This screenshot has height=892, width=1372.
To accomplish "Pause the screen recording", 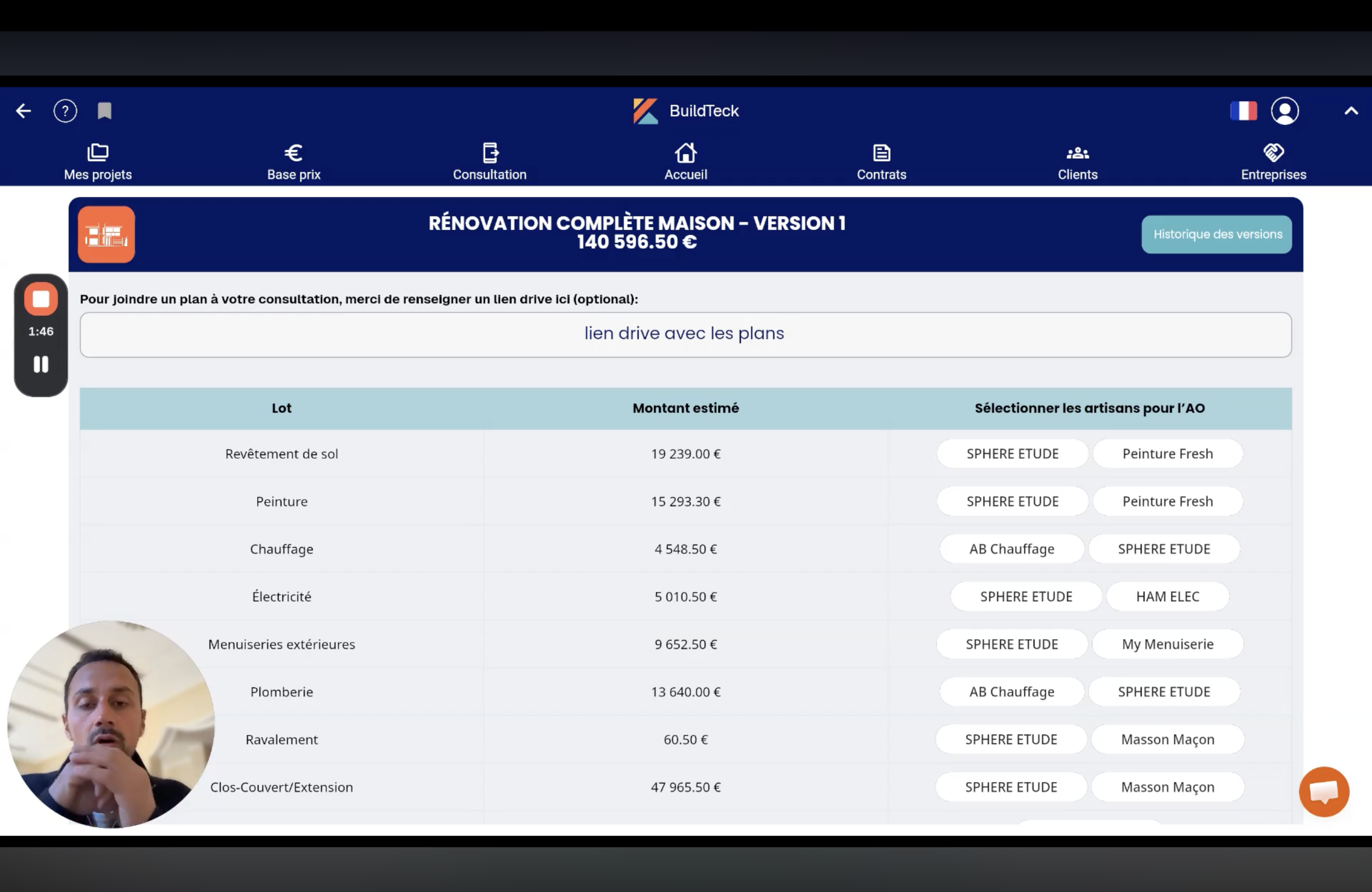I will pos(40,364).
